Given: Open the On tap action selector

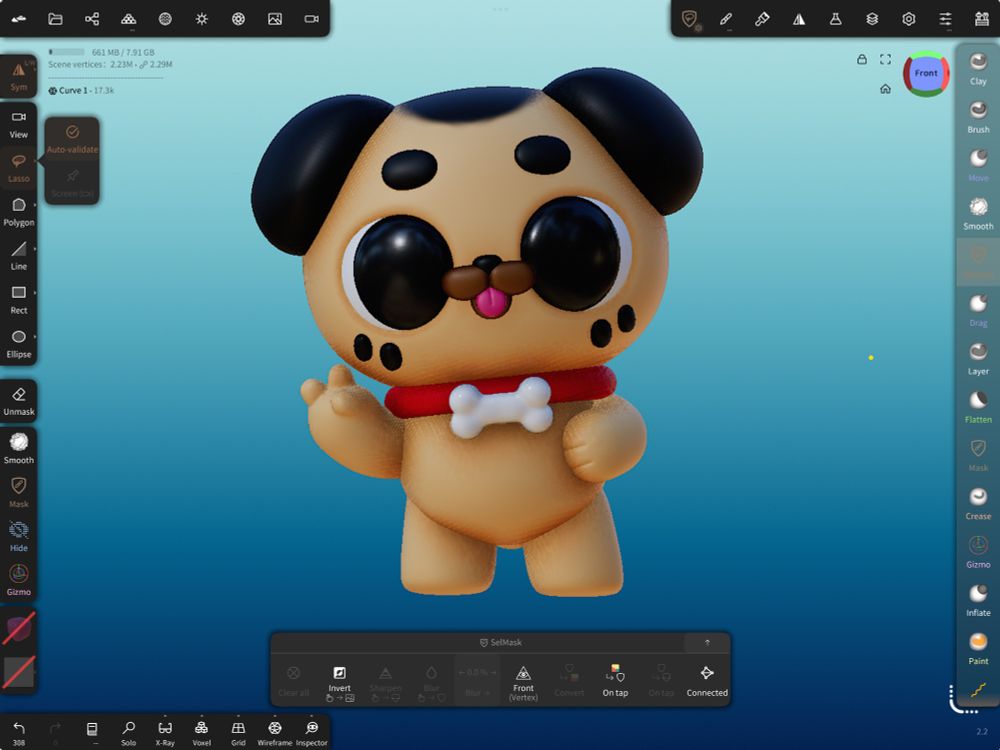Looking at the screenshot, I should click(x=615, y=680).
